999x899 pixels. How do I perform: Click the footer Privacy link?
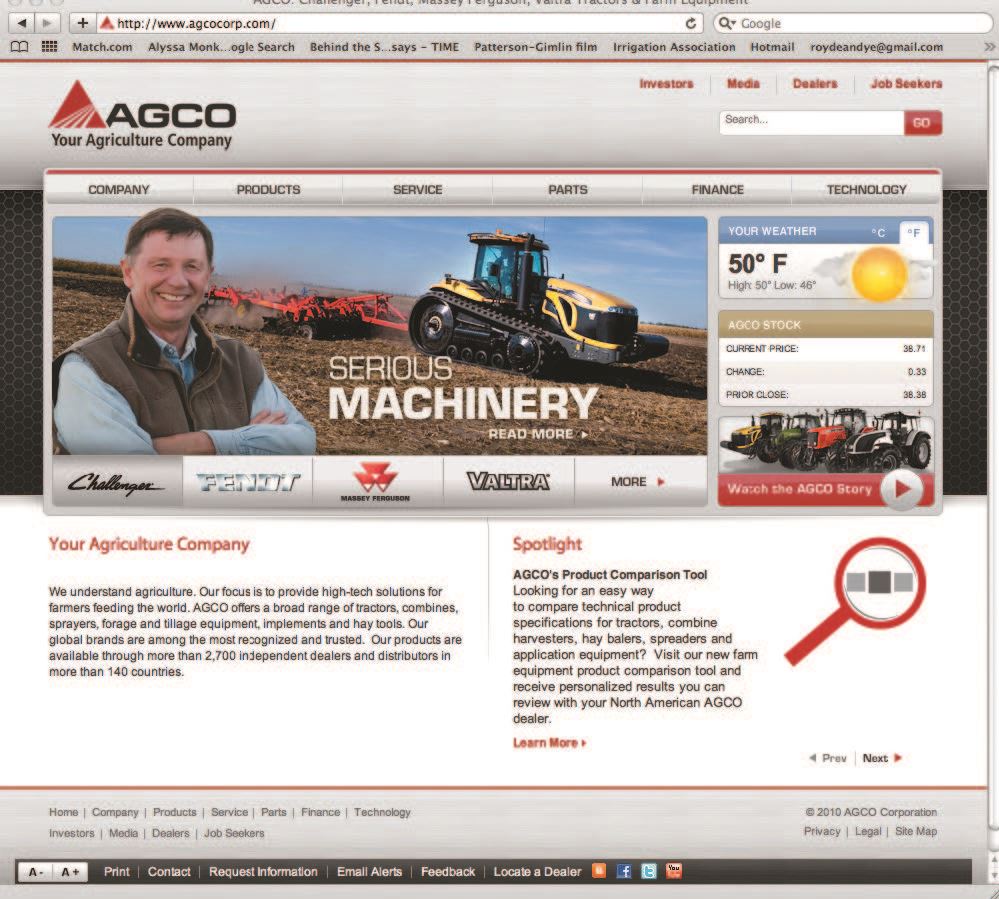pyautogui.click(x=822, y=831)
